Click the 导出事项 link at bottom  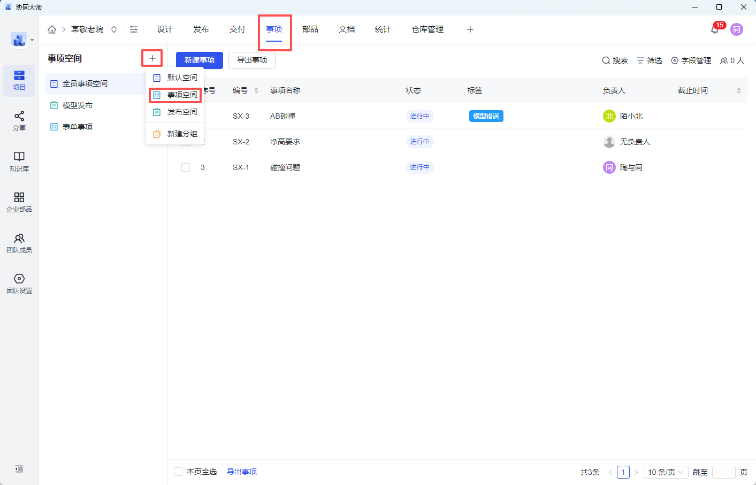click(241, 471)
